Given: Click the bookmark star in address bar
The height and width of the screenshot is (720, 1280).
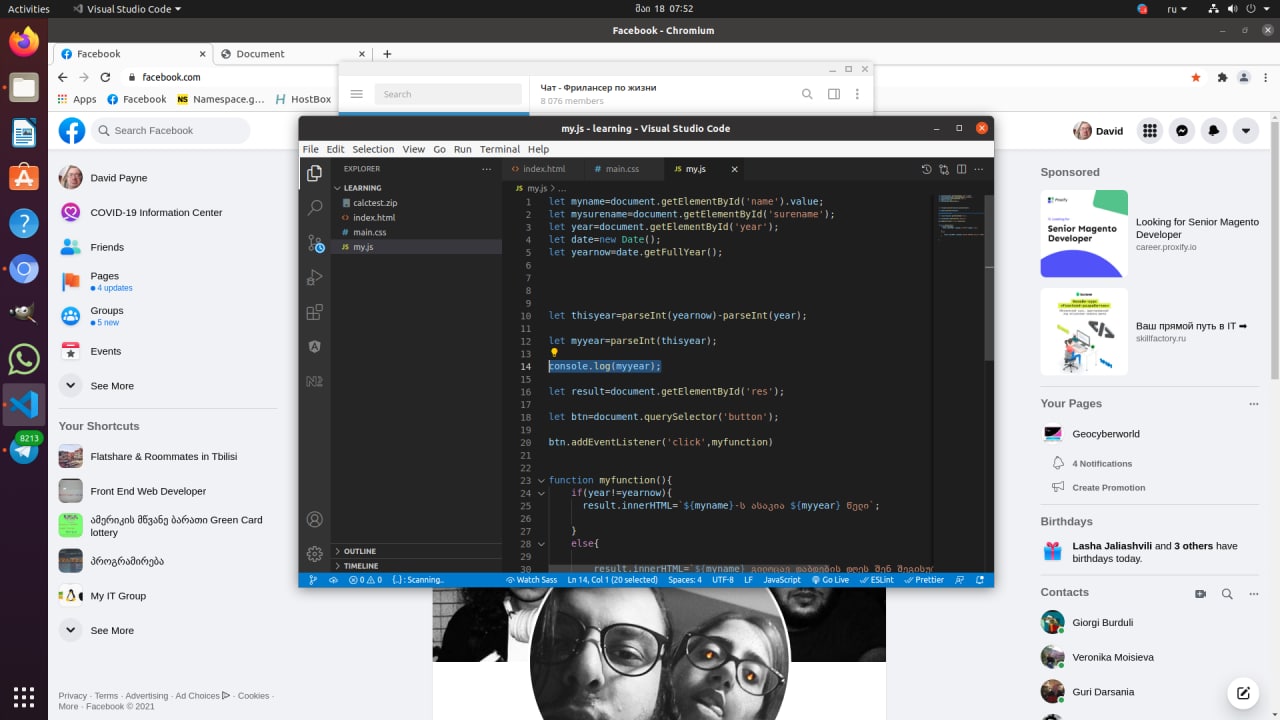Looking at the screenshot, I should (x=1195, y=77).
